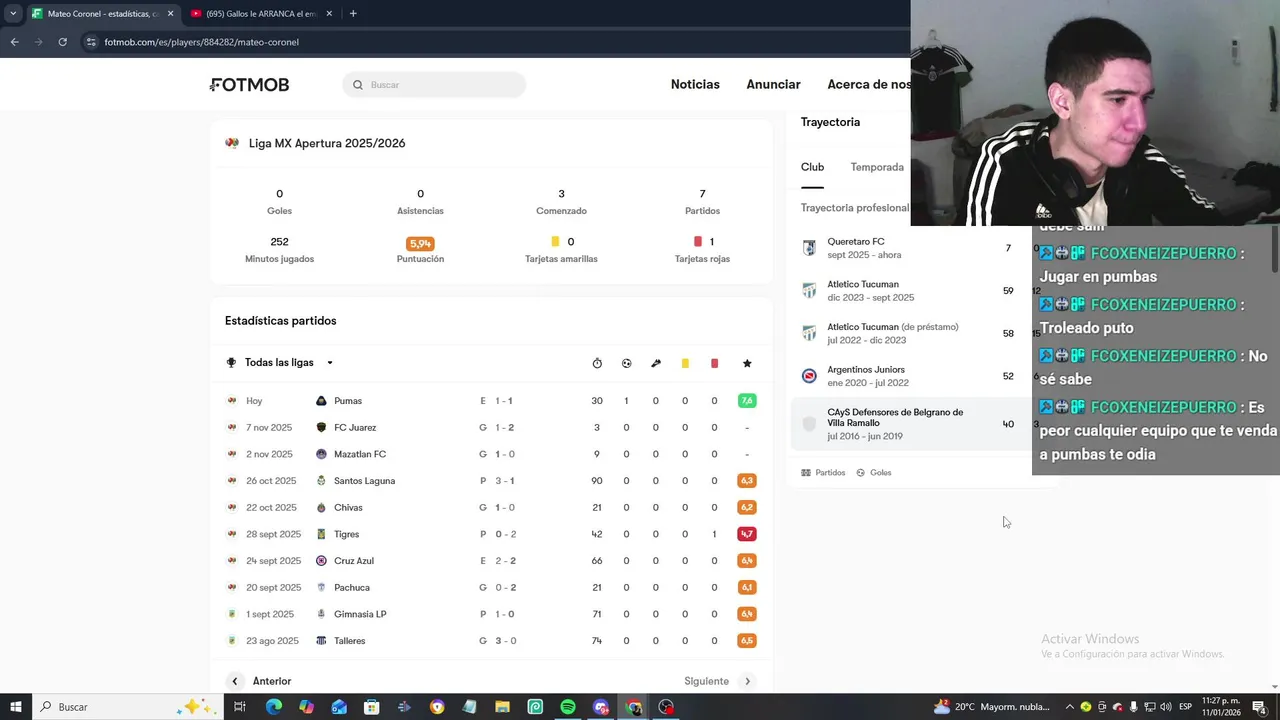Click the FotMob Buscar search field

(x=434, y=85)
